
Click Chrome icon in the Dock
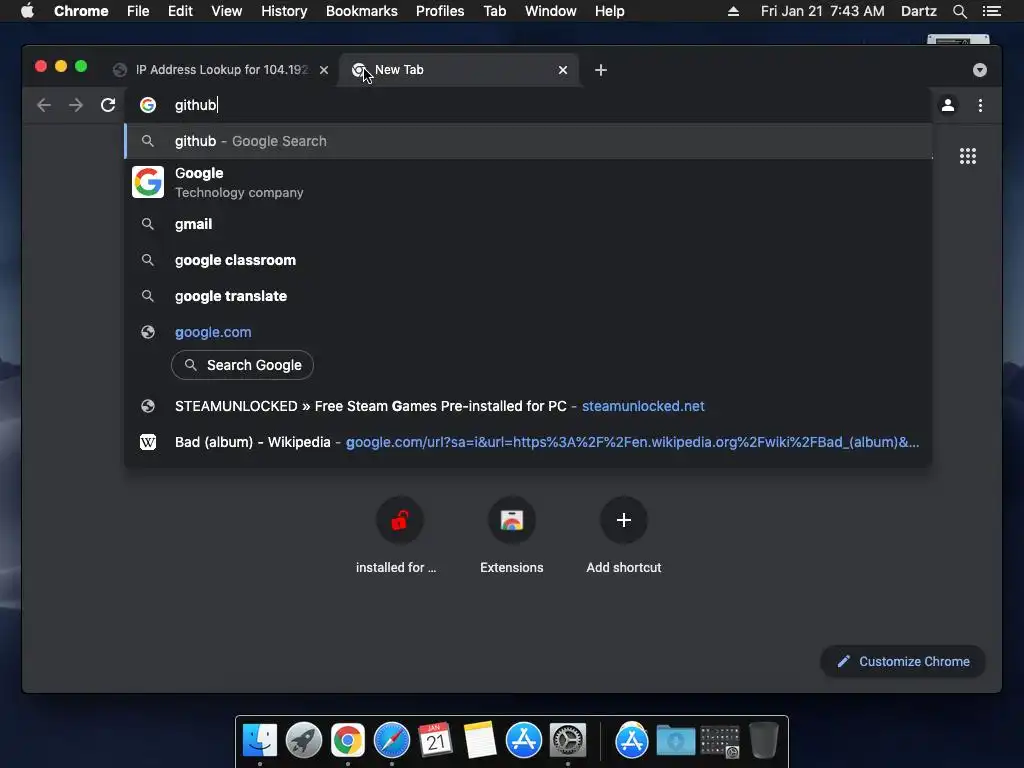pyautogui.click(x=347, y=741)
